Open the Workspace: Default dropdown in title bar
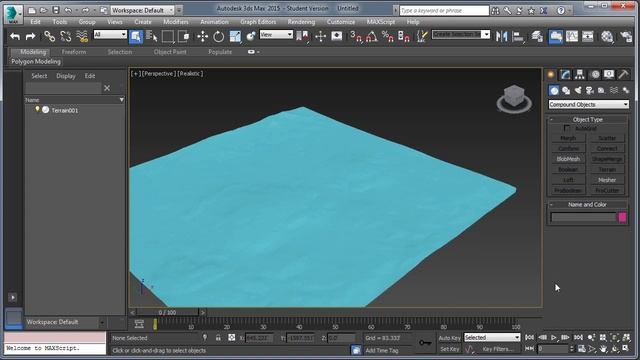The width and height of the screenshot is (640, 360). pos(142,10)
